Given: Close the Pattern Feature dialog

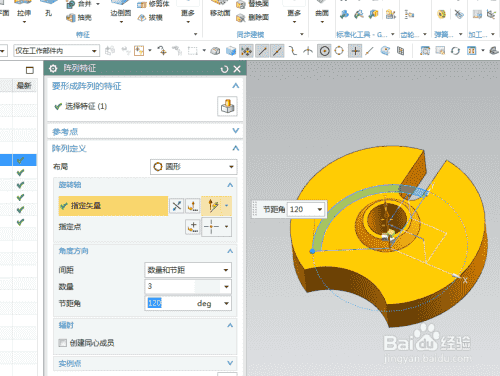Looking at the screenshot, I should point(237,69).
